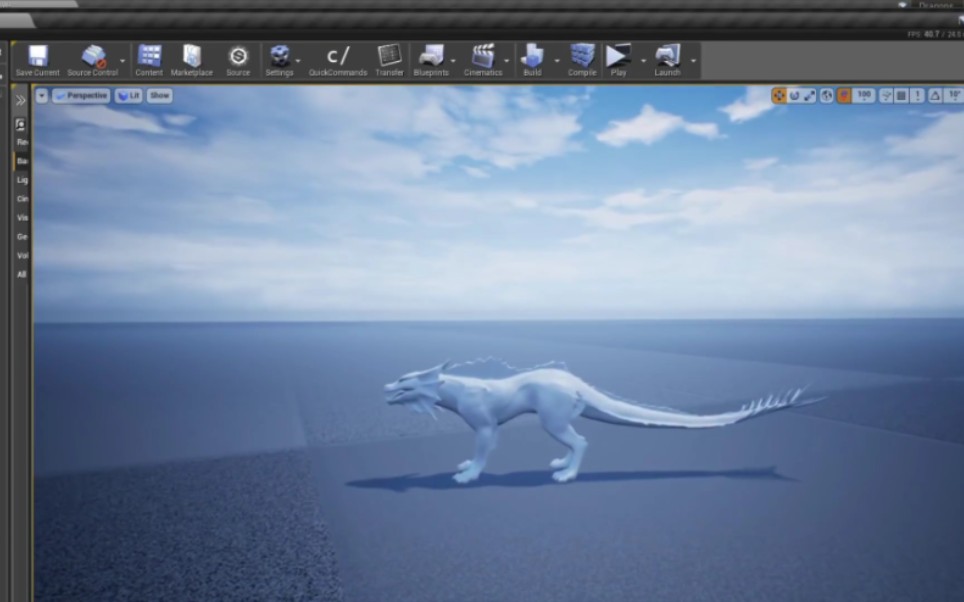
Task: Click the Build toolbar icon
Action: [532, 60]
